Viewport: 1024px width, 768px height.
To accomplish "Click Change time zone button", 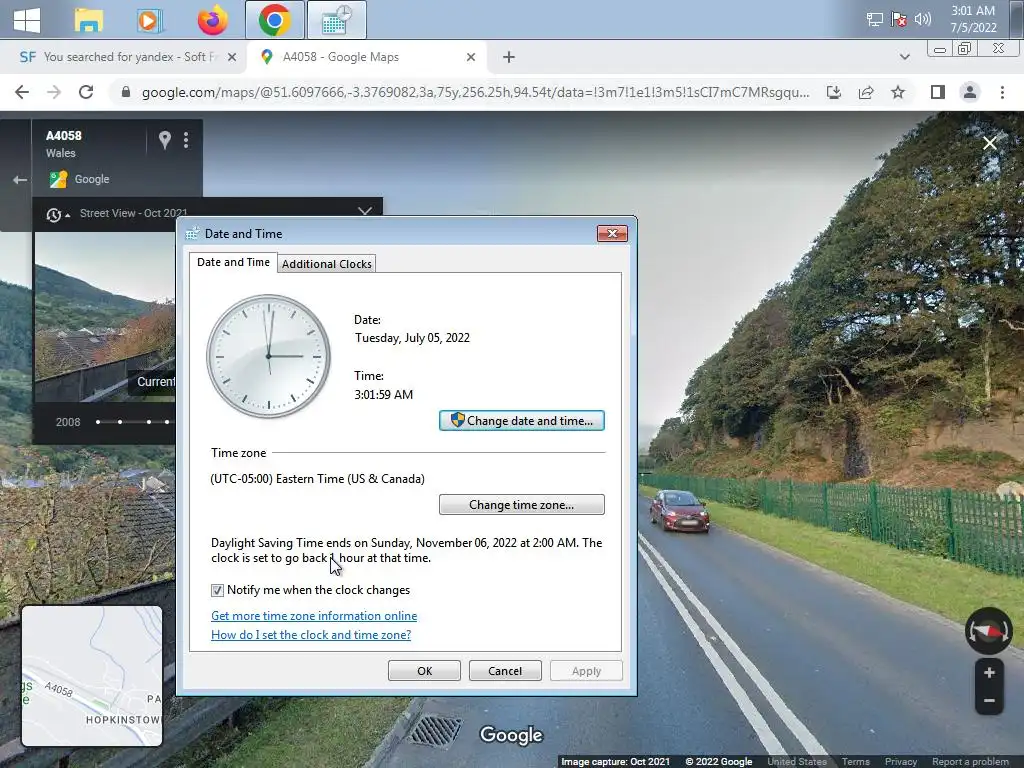I will point(521,505).
